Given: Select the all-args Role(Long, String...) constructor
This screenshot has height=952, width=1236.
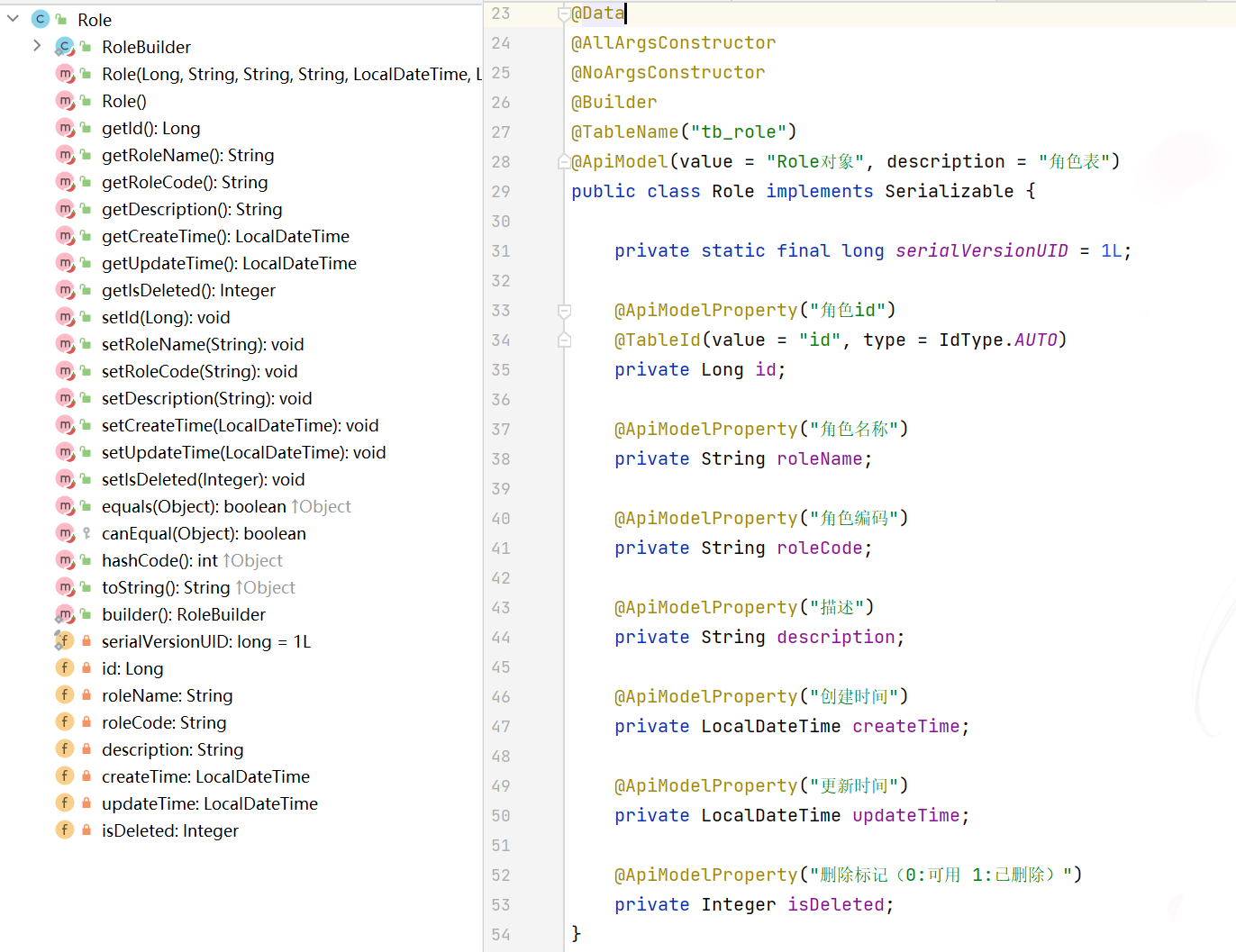Looking at the screenshot, I should click(x=292, y=74).
